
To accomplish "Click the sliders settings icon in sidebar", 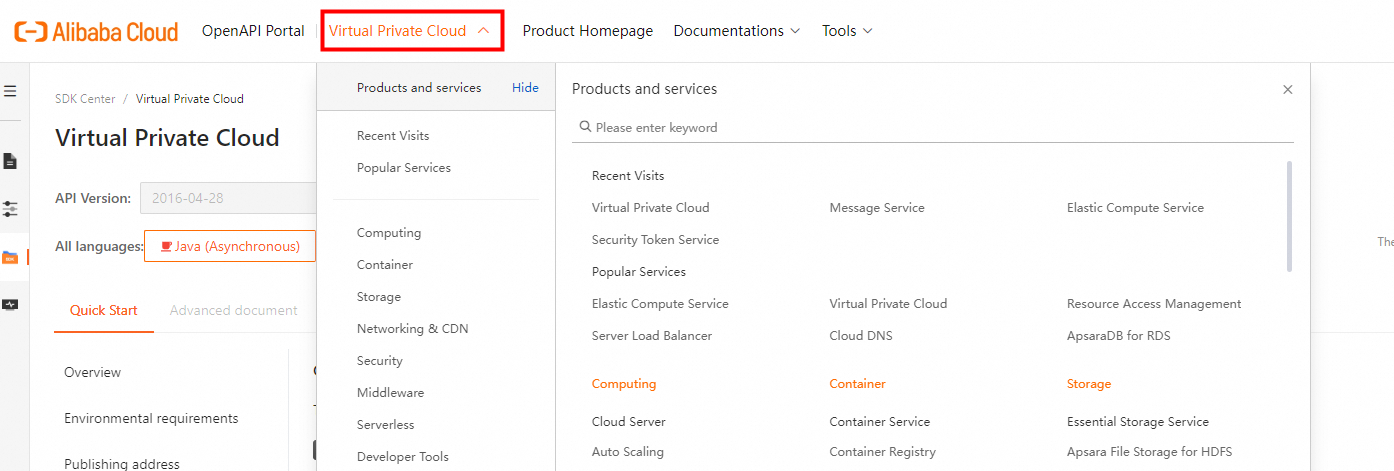I will pyautogui.click(x=10, y=209).
